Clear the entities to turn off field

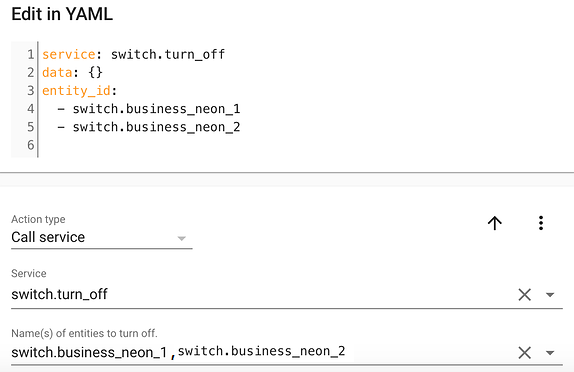pyautogui.click(x=524, y=353)
